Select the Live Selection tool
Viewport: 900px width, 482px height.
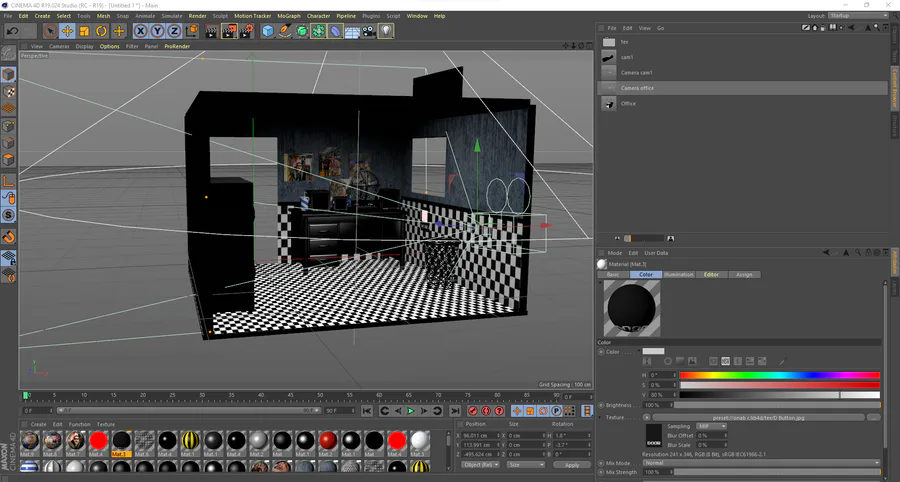(x=51, y=31)
